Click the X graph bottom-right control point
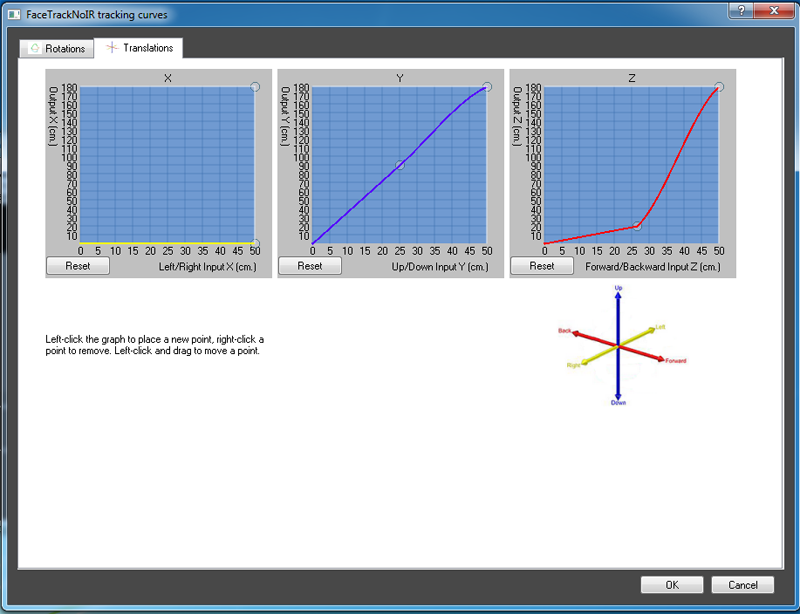Screen dimensions: 800x614 (255, 244)
